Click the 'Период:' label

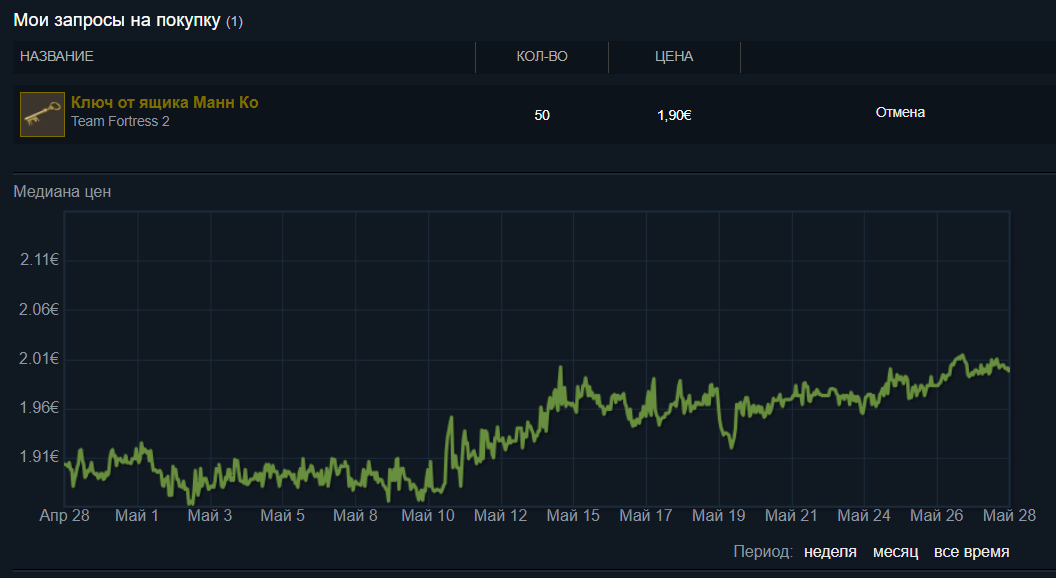pos(763,552)
